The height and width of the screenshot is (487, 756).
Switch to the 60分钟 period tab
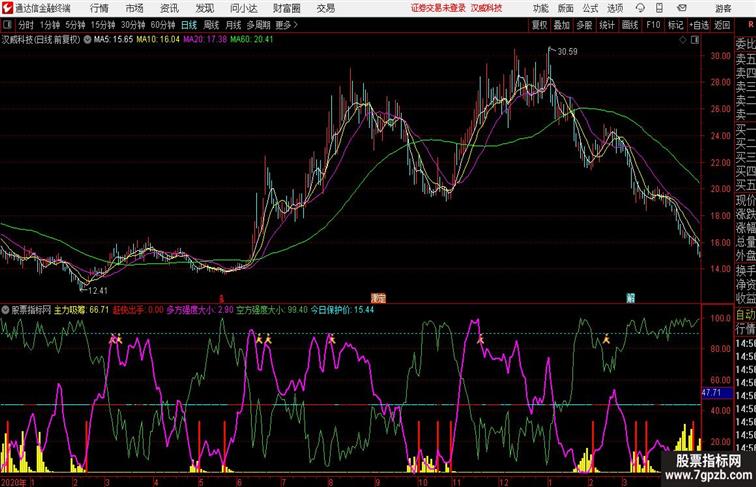pos(163,25)
